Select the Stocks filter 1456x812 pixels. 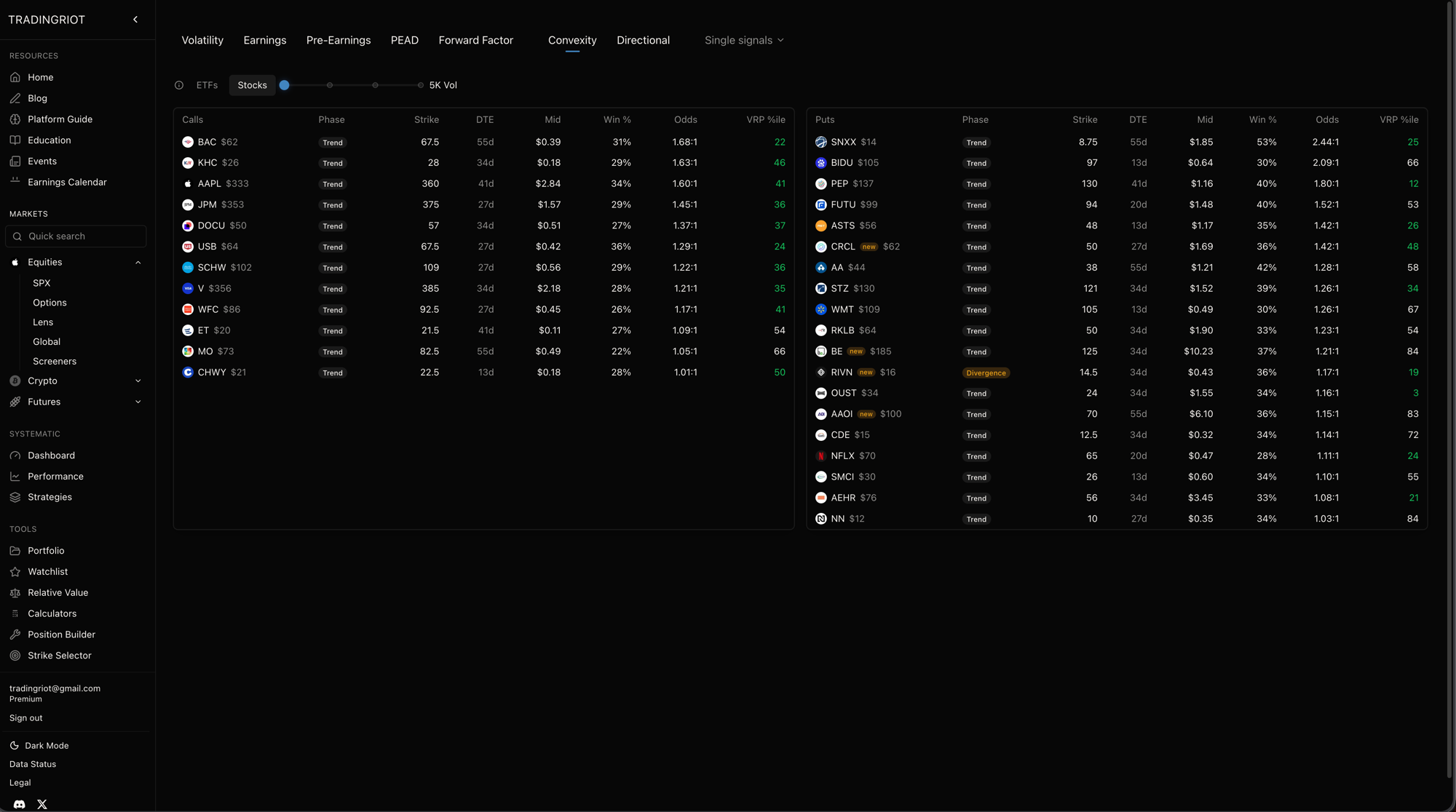(252, 85)
